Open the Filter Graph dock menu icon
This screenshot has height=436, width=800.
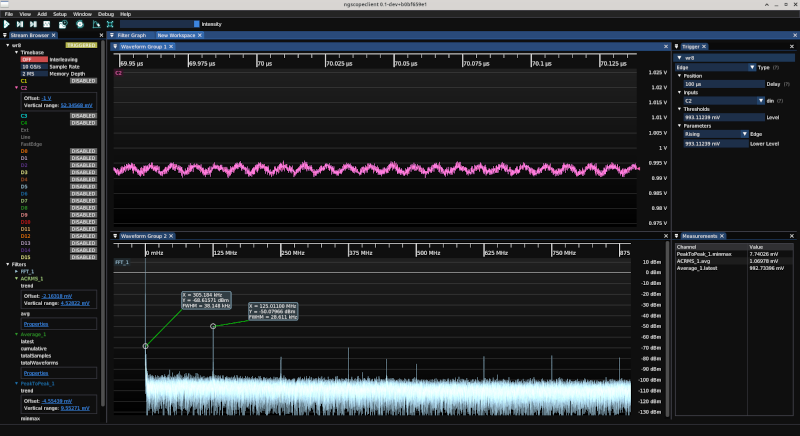coord(112,35)
